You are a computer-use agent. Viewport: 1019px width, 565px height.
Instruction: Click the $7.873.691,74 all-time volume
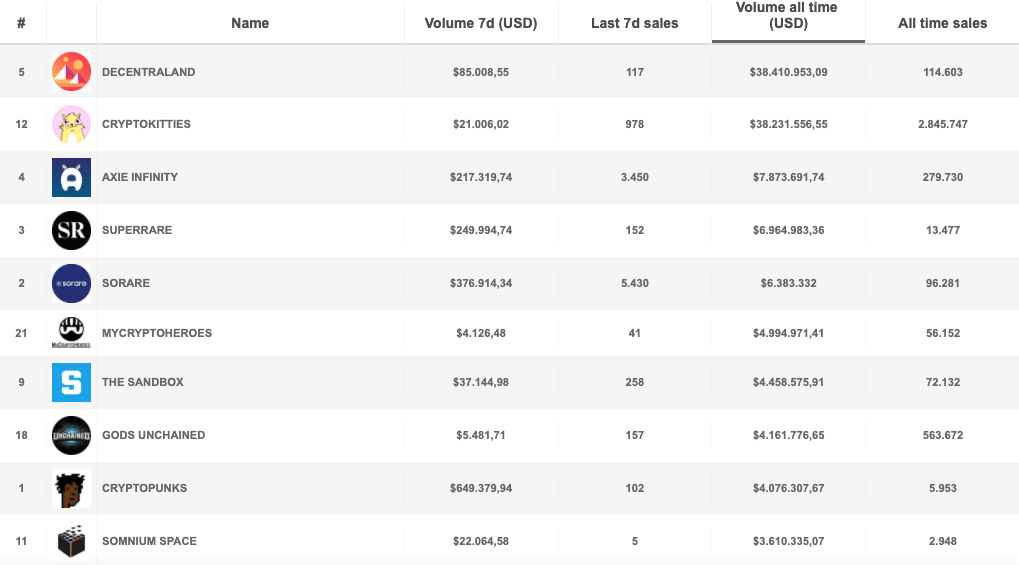(788, 177)
